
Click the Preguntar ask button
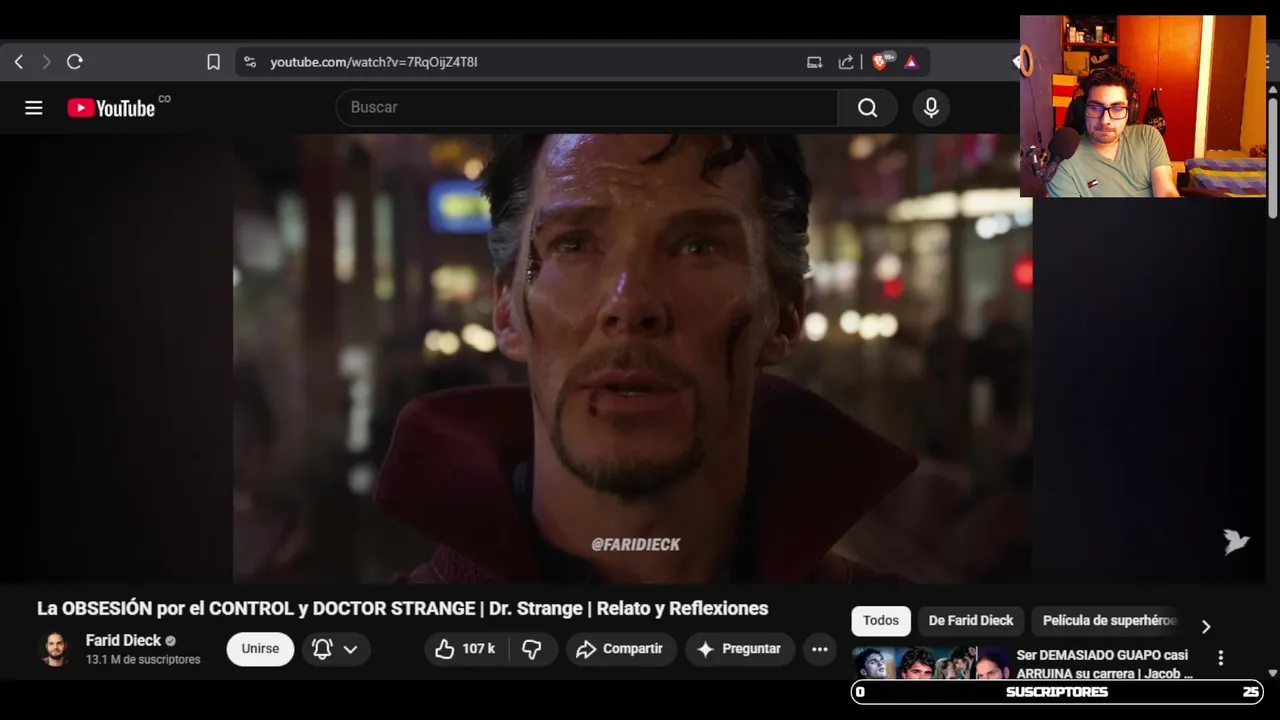(739, 649)
